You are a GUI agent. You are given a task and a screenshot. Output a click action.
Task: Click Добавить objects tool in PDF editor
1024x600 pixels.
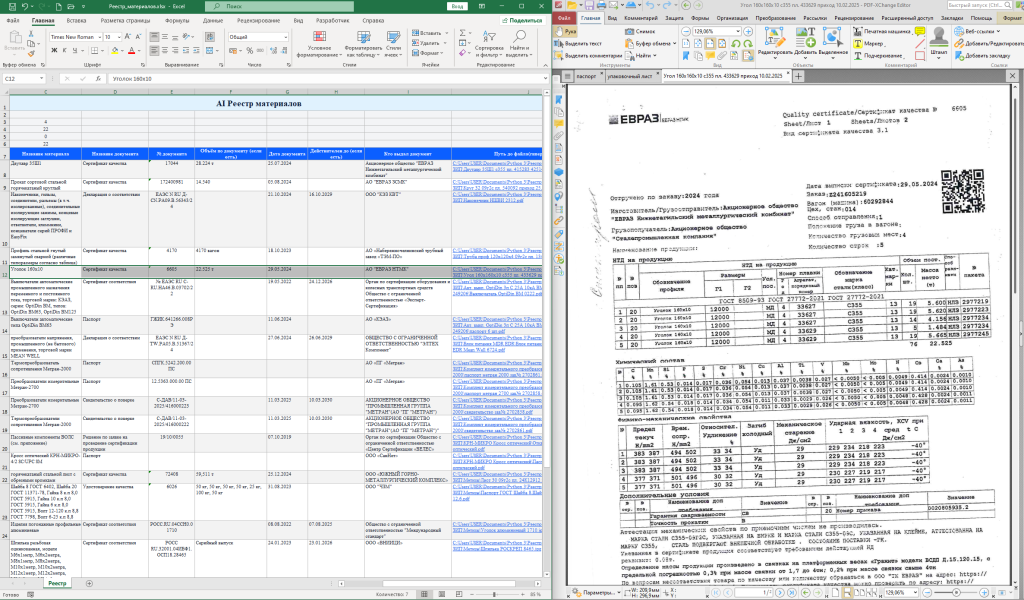(805, 43)
